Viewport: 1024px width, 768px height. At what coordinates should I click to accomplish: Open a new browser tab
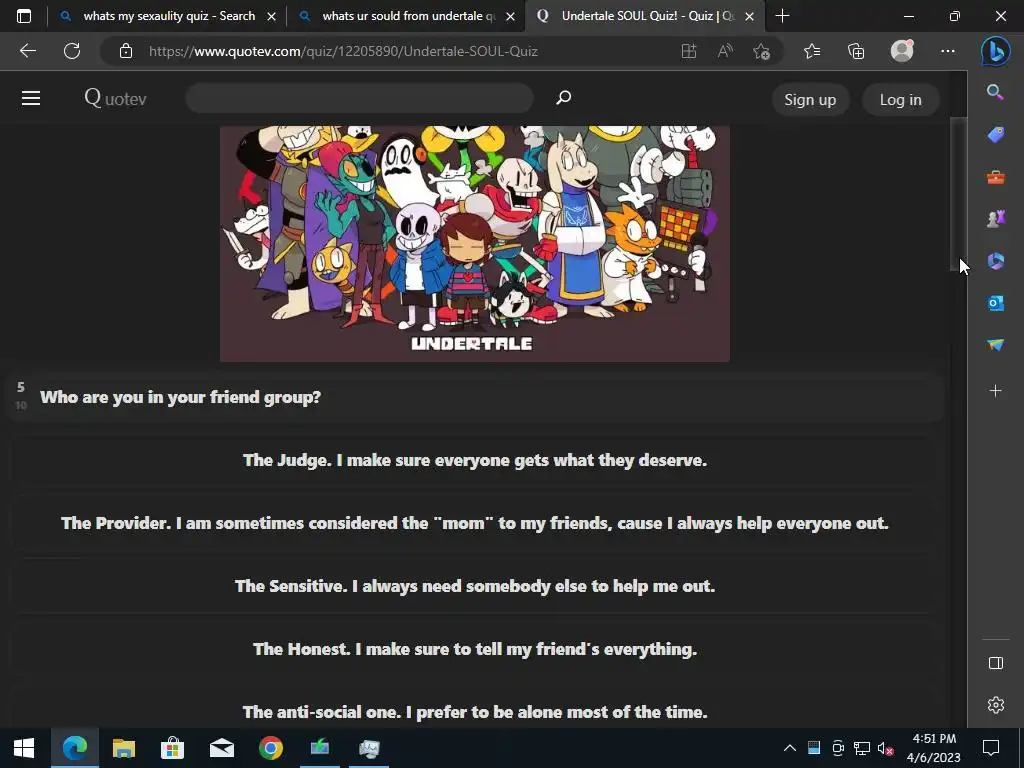tap(782, 16)
